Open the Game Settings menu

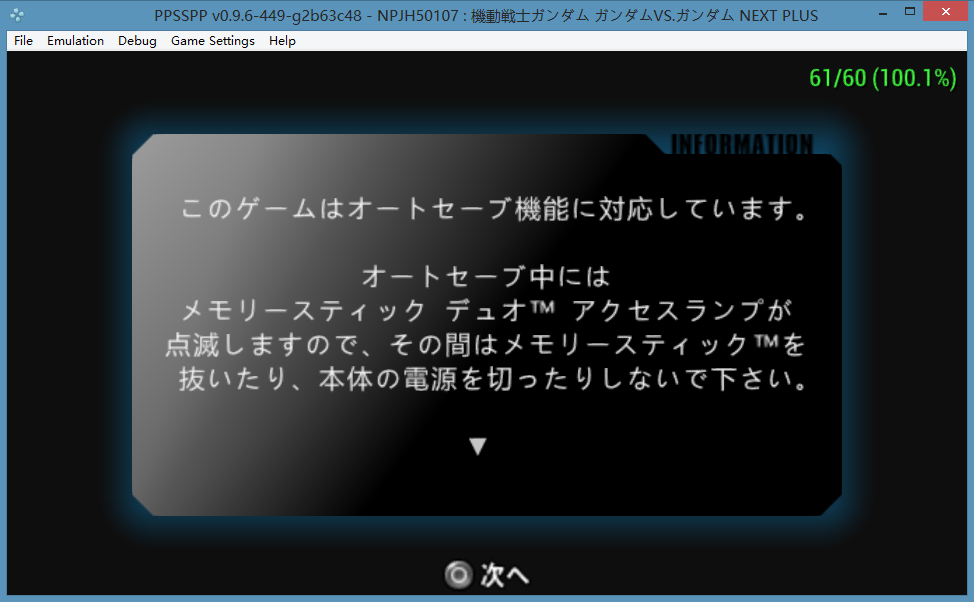(x=212, y=41)
